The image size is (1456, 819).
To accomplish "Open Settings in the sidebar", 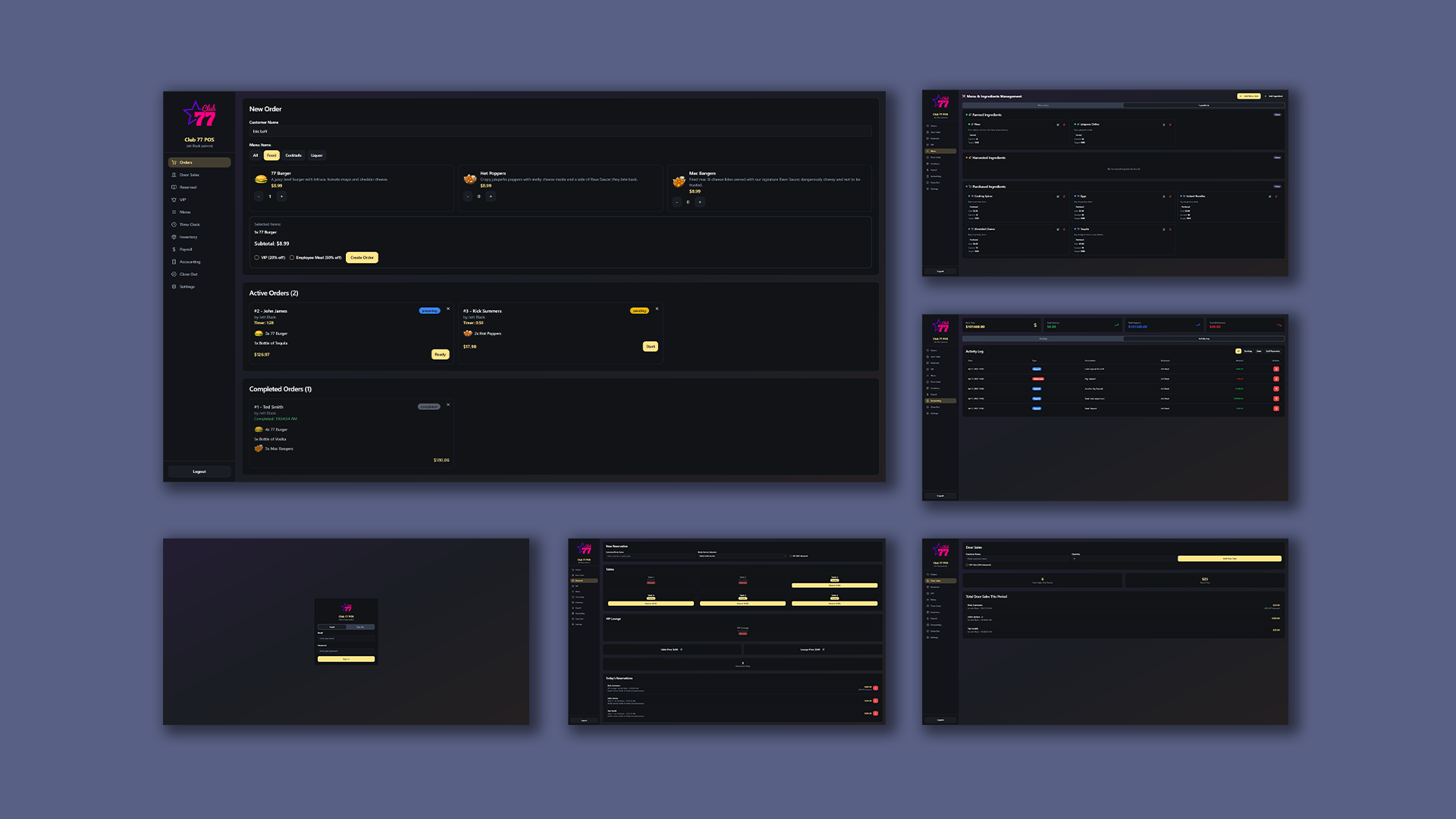I will (187, 287).
